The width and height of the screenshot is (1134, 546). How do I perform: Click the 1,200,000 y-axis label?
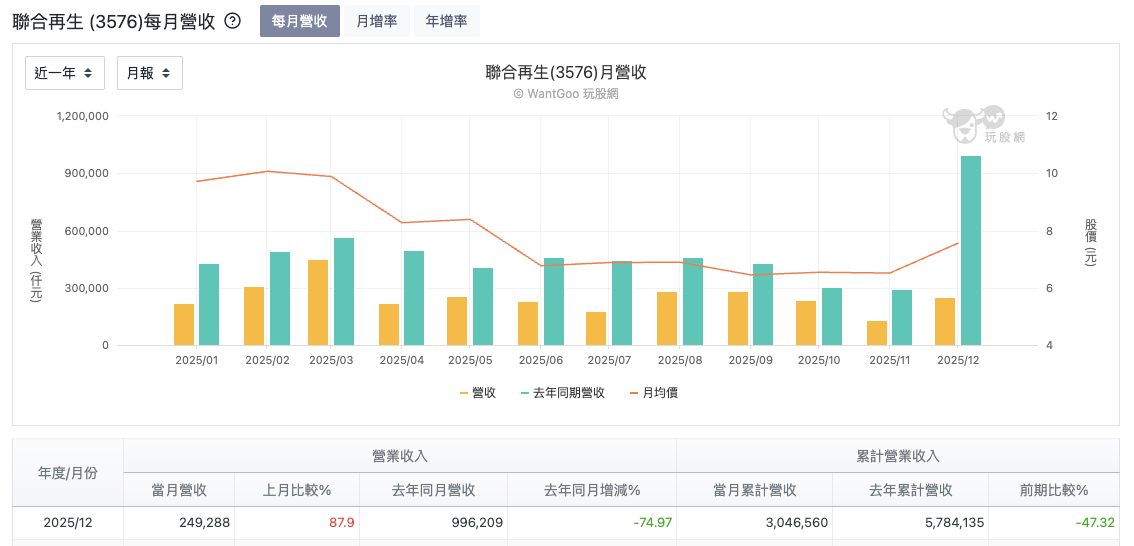(82, 116)
